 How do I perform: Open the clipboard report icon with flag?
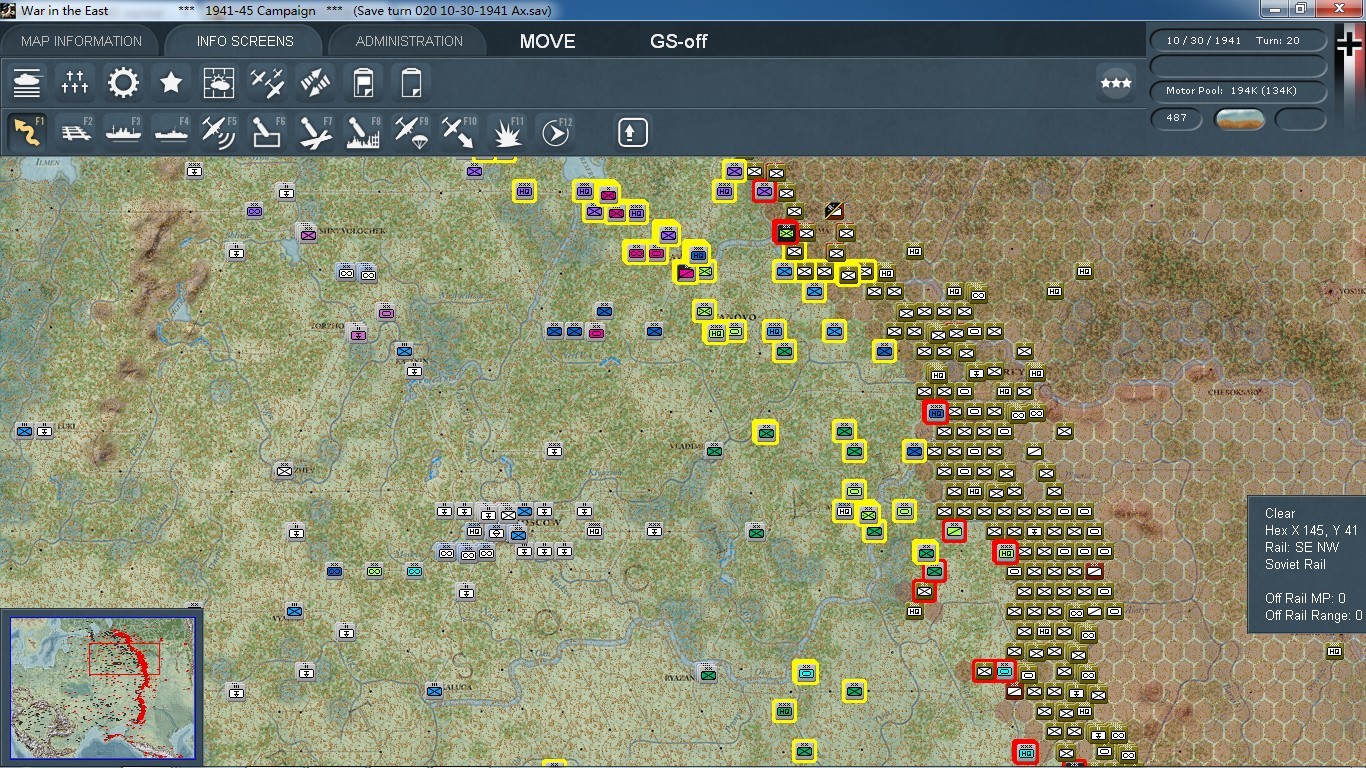[x=363, y=82]
